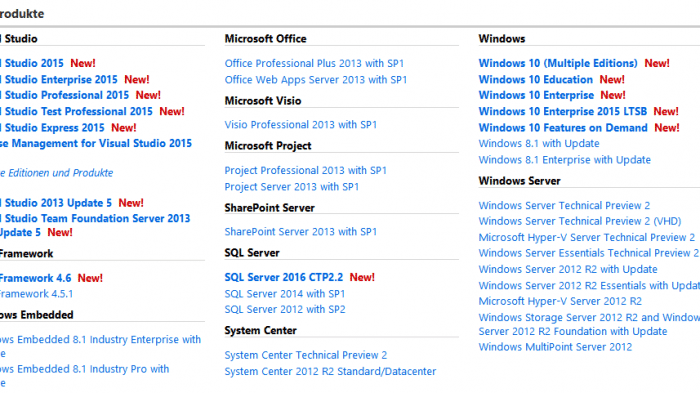700x393 pixels.
Task: Click the Windows Server section heading
Action: click(x=520, y=181)
